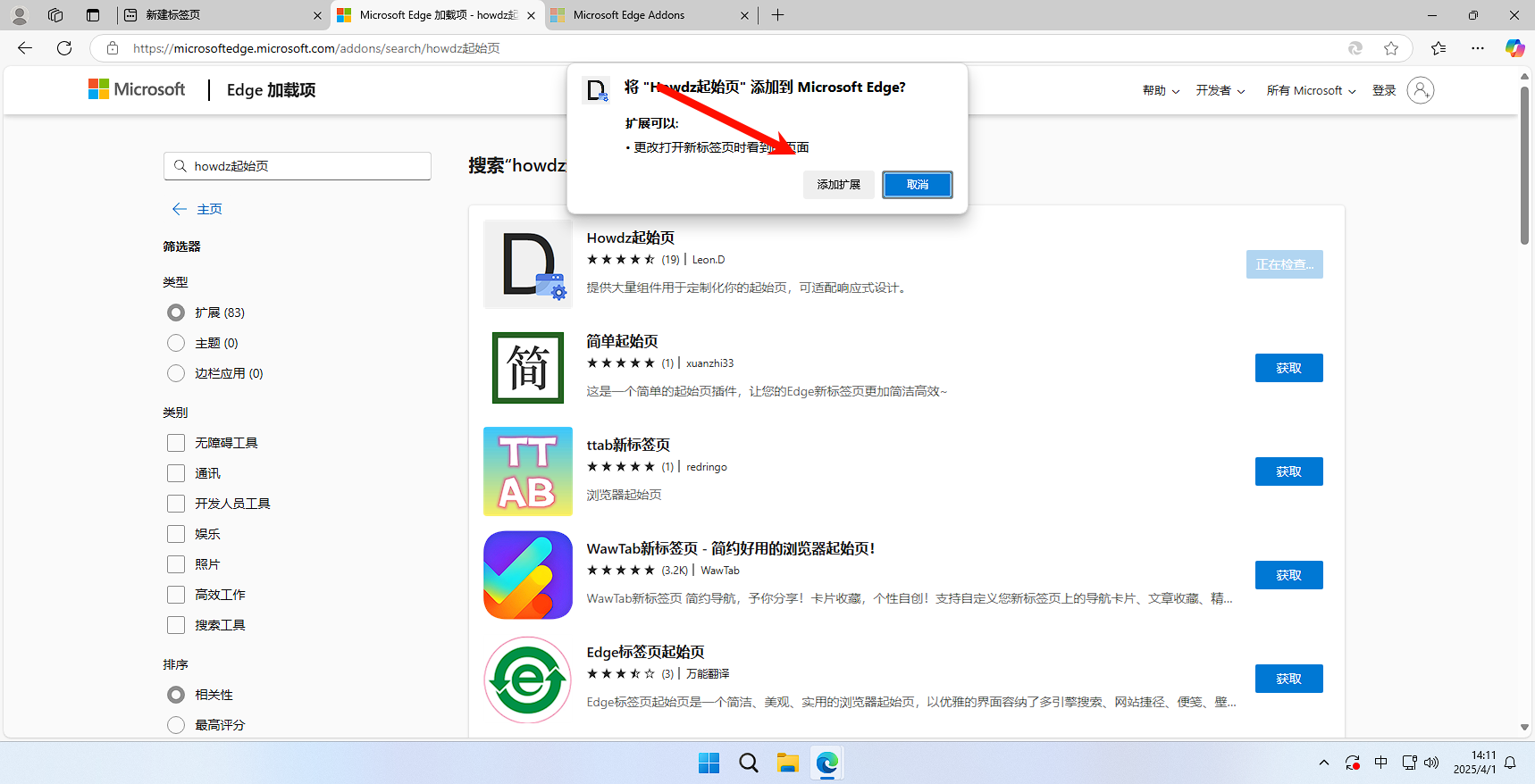Image resolution: width=1535 pixels, height=784 pixels.
Task: Close the 新建标签页 tab
Action: tap(317, 15)
